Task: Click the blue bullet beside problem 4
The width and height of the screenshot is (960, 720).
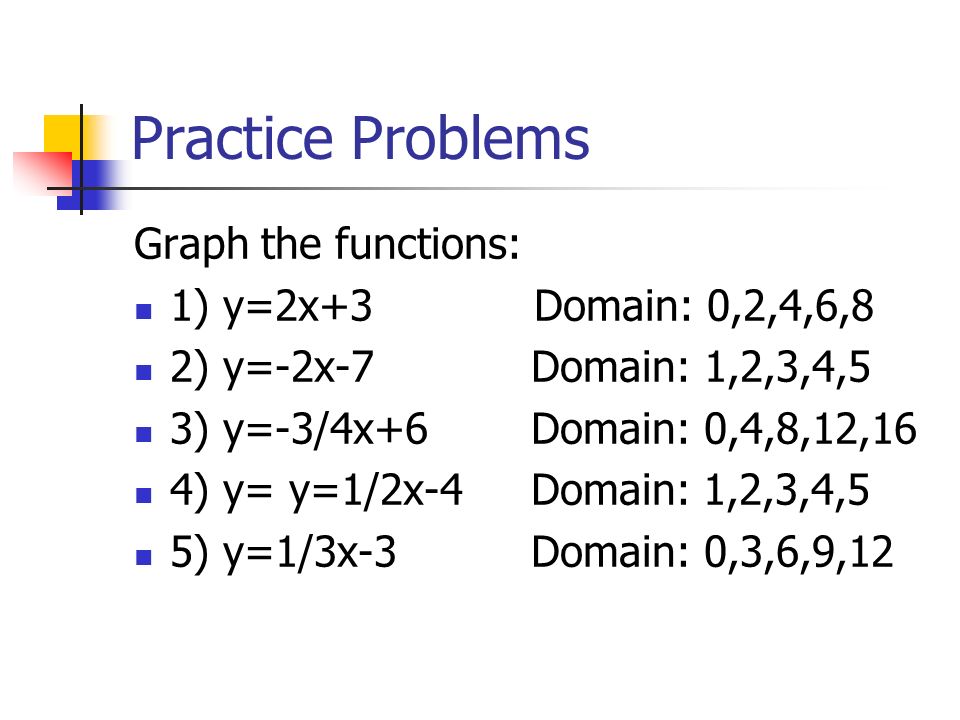Action: [x=143, y=495]
